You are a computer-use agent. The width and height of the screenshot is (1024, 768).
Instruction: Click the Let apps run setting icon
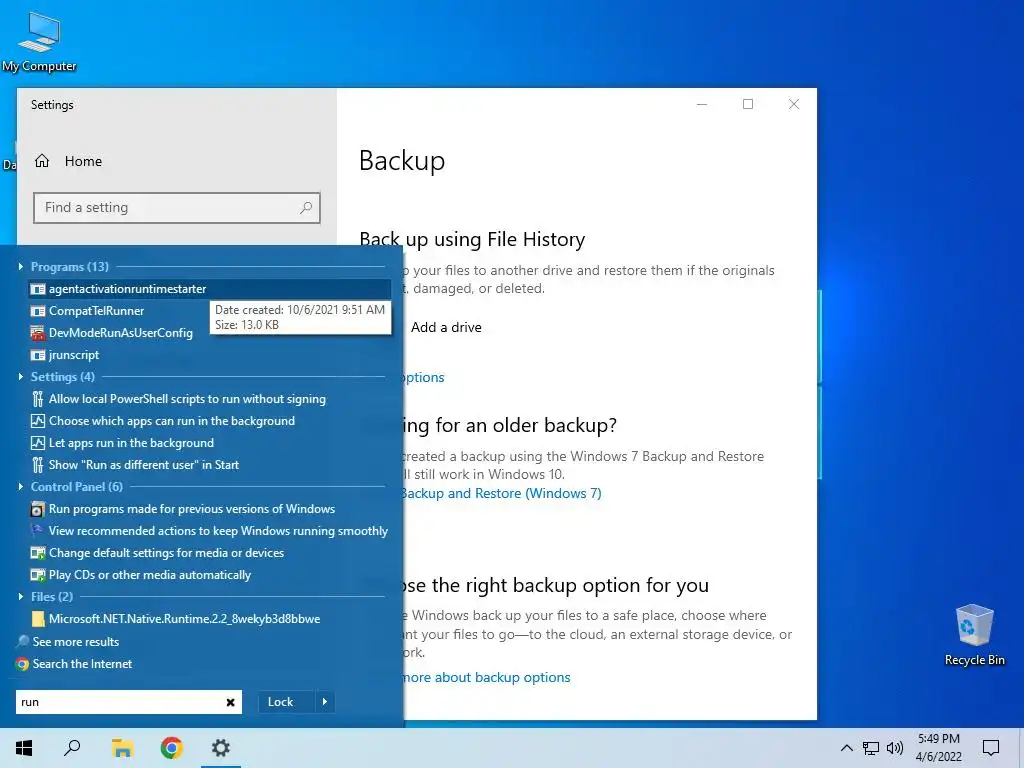click(38, 443)
